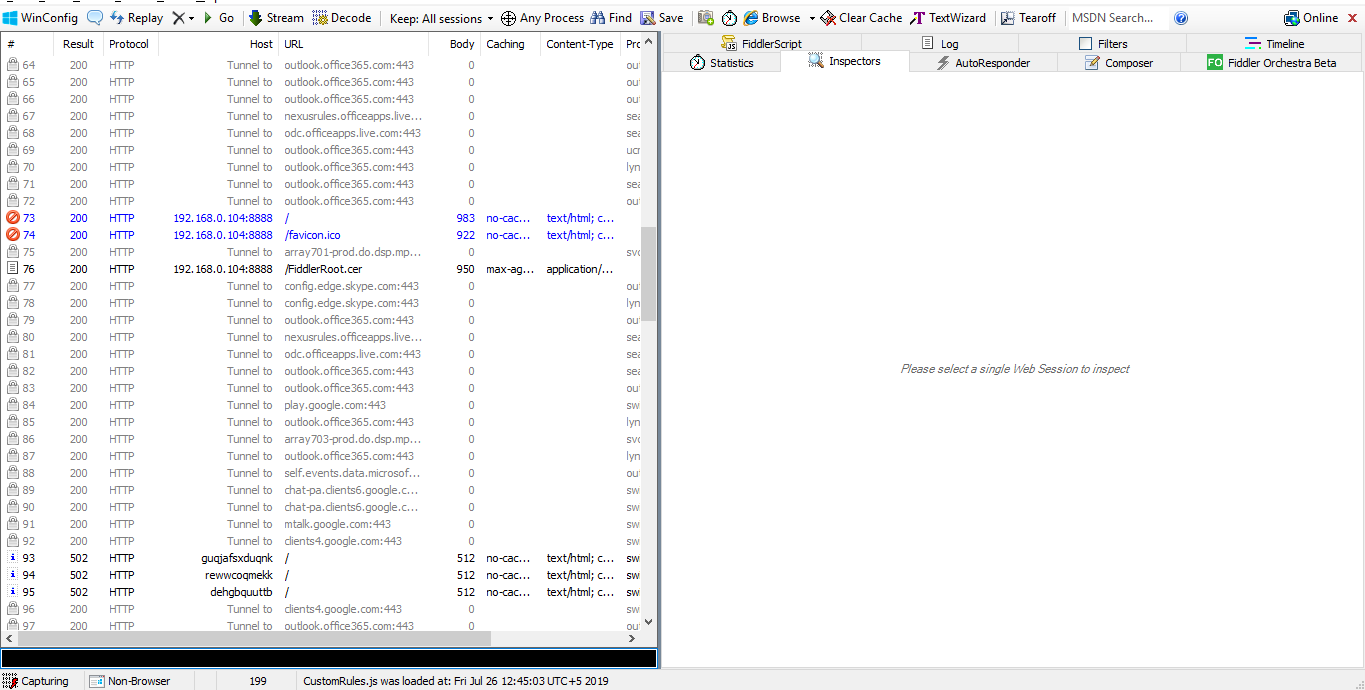Image resolution: width=1365 pixels, height=690 pixels.
Task: Close the toolbar with red X
Action: pos(1354,18)
